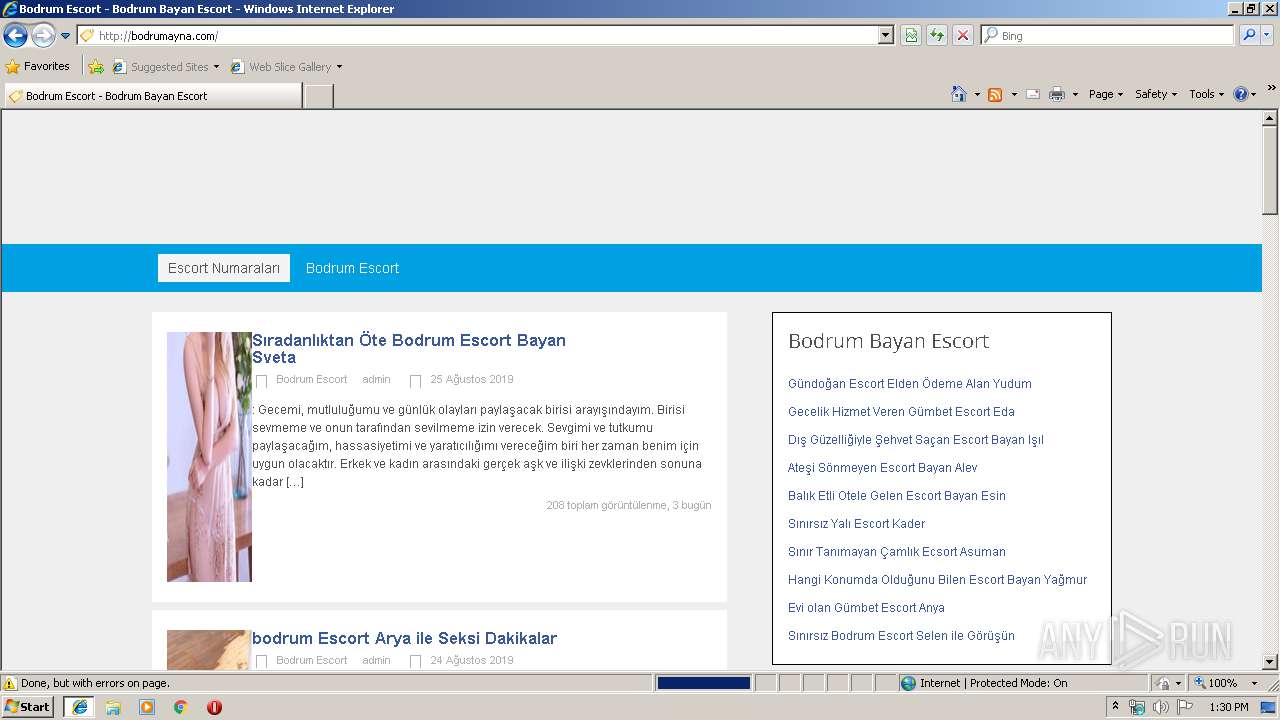The height and width of the screenshot is (720, 1280).
Task: Open a new tab button
Action: 318,96
